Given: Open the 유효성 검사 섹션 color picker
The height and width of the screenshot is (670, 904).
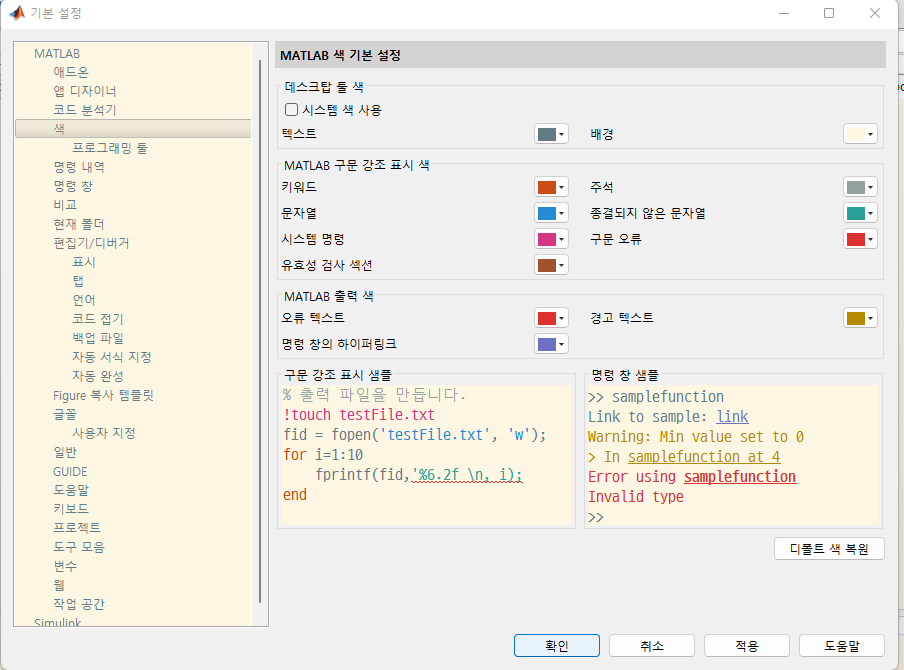Looking at the screenshot, I should point(551,265).
